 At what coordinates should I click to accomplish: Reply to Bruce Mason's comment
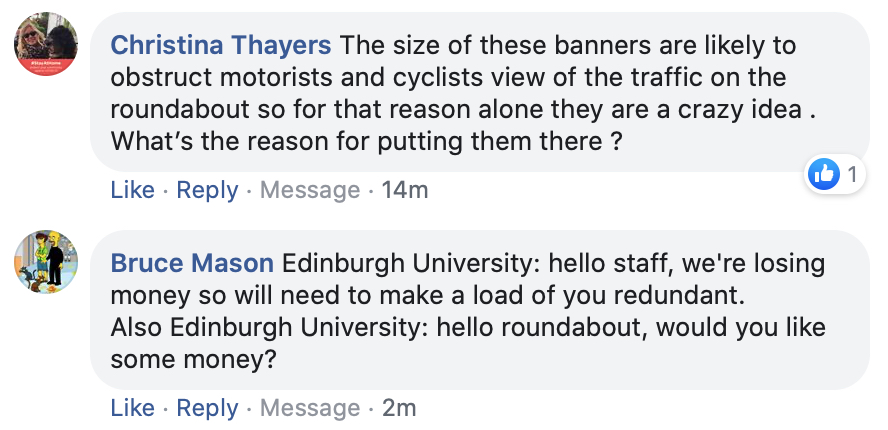(207, 408)
